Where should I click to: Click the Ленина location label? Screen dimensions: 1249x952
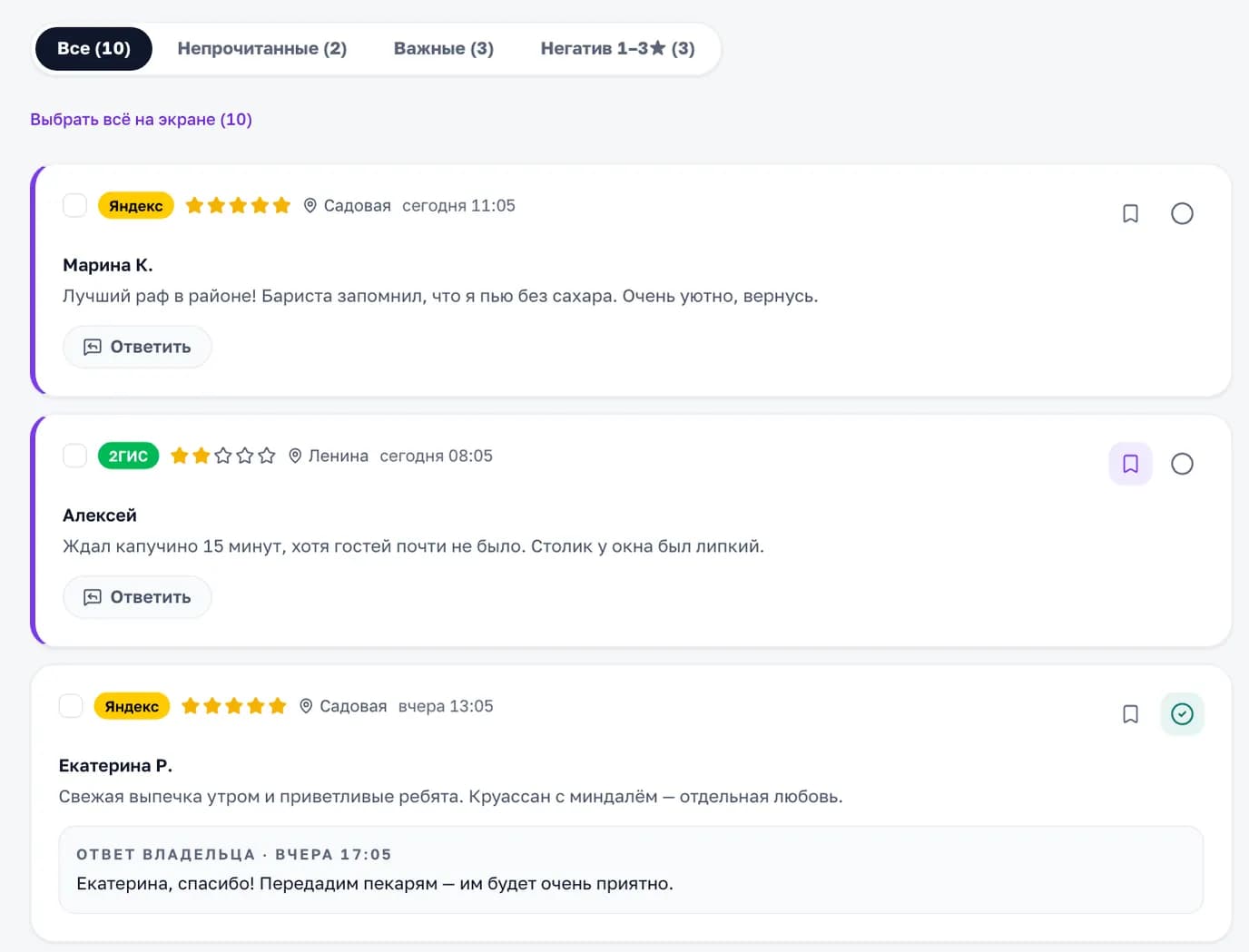pyautogui.click(x=328, y=456)
